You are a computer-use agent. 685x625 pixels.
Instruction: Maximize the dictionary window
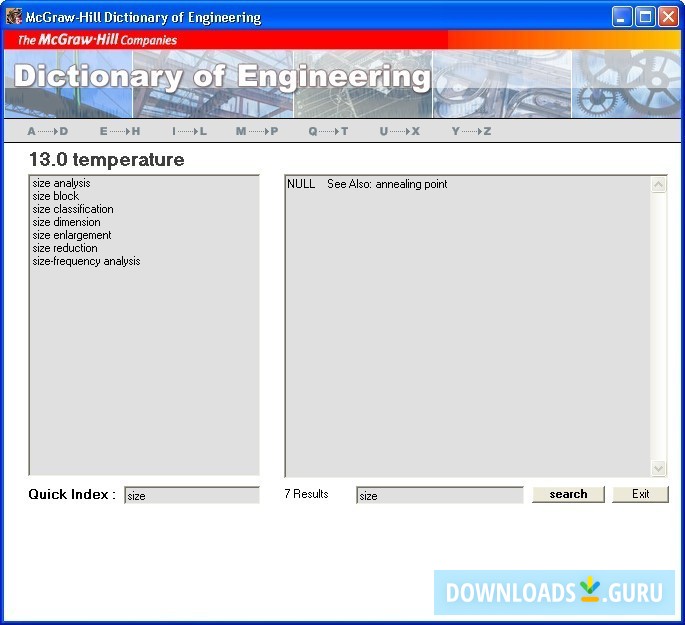click(645, 17)
